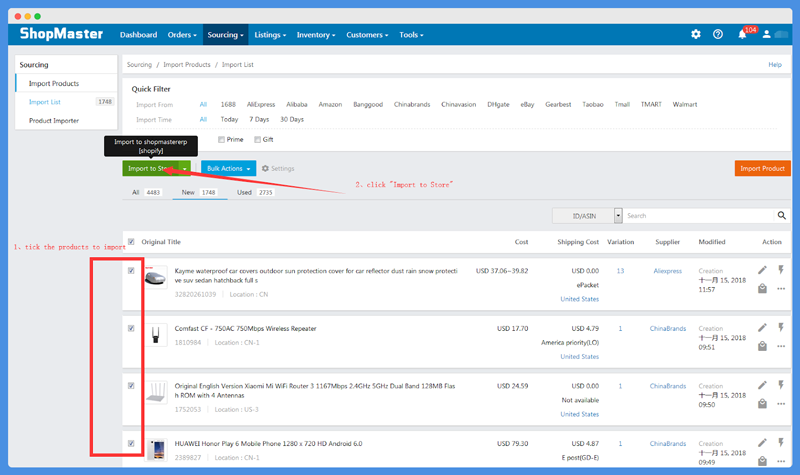Click the Xiaomi router product thumbnail
Viewport: 800px width, 475px height.
click(156, 392)
